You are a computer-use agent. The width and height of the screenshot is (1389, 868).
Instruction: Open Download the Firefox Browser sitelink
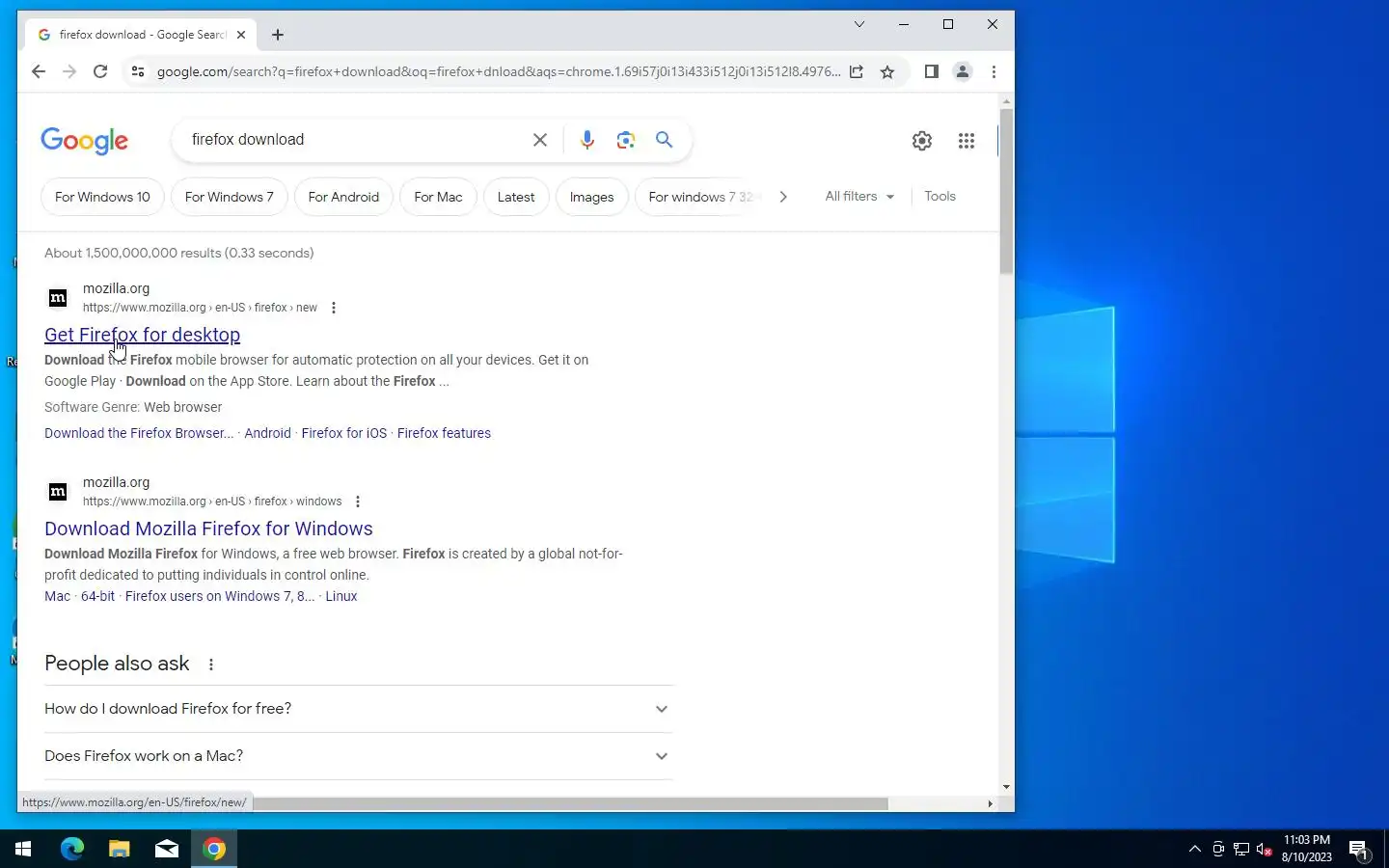click(x=139, y=433)
